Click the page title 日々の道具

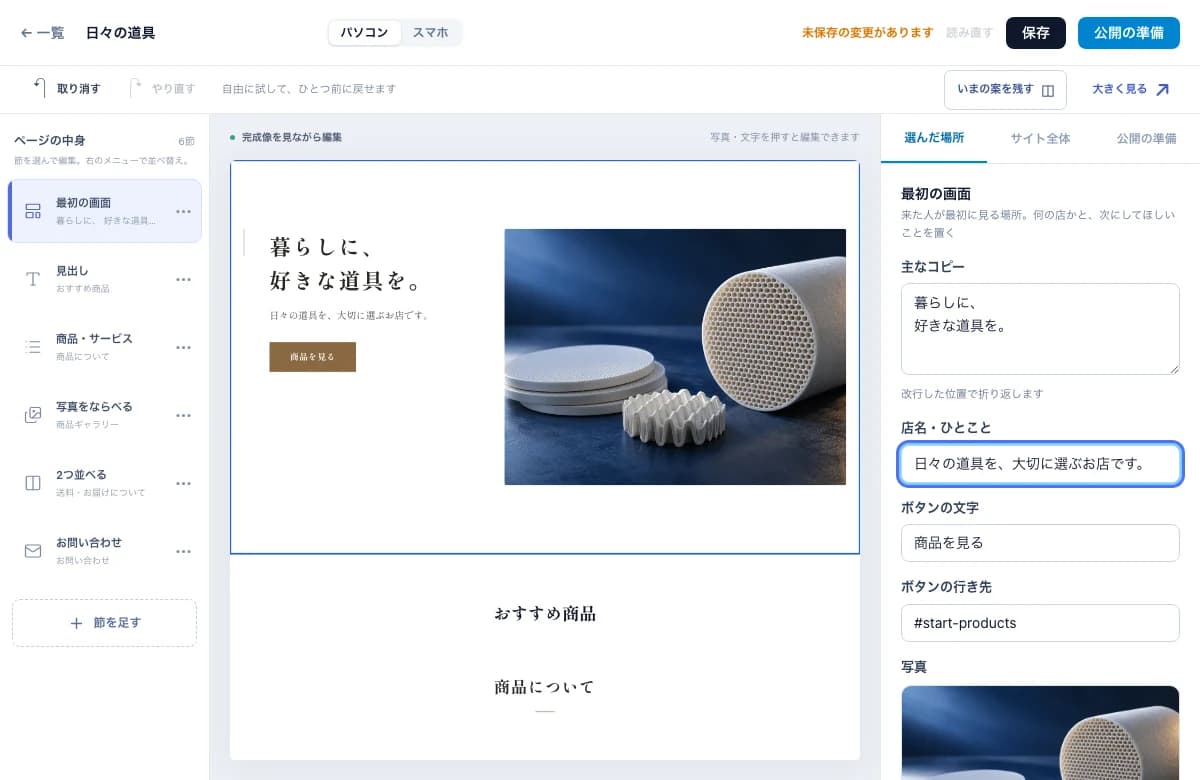point(120,33)
